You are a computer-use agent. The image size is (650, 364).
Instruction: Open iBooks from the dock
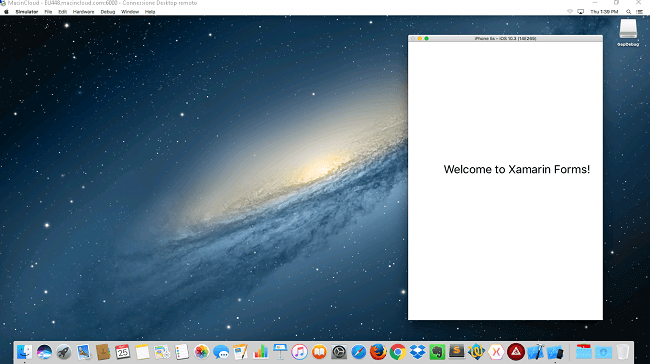coord(319,352)
